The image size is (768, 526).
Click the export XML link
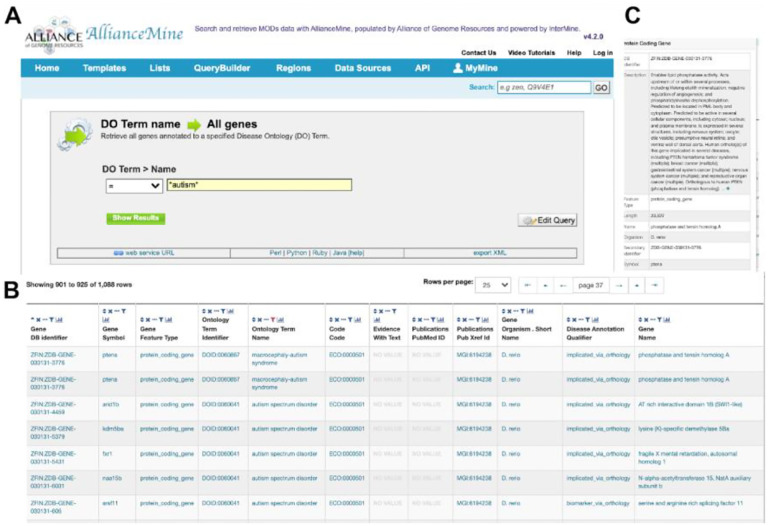[x=490, y=253]
